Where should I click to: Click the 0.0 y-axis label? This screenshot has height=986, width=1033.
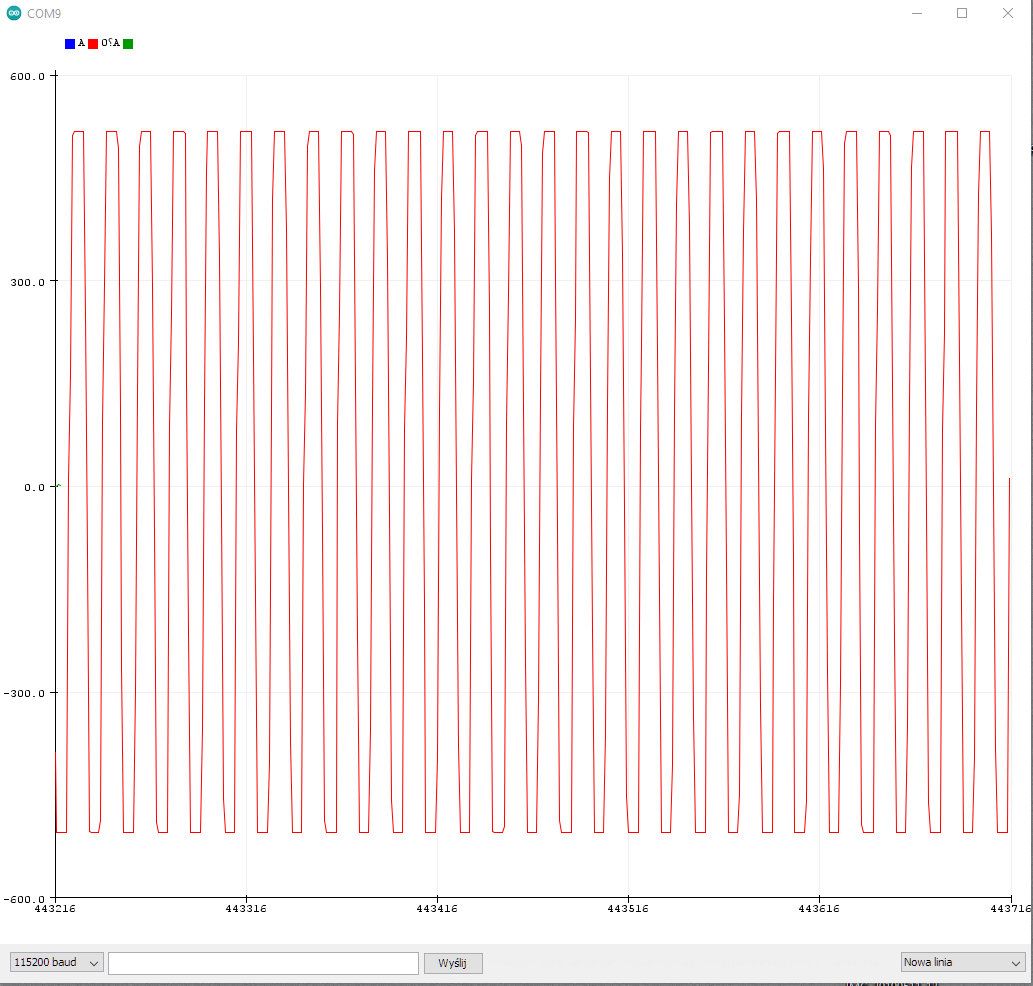point(35,487)
